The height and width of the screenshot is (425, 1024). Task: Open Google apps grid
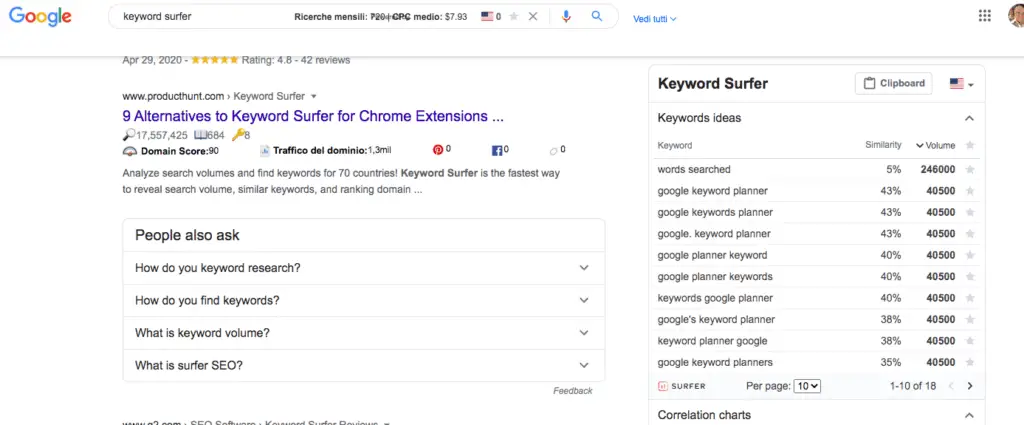click(x=985, y=16)
